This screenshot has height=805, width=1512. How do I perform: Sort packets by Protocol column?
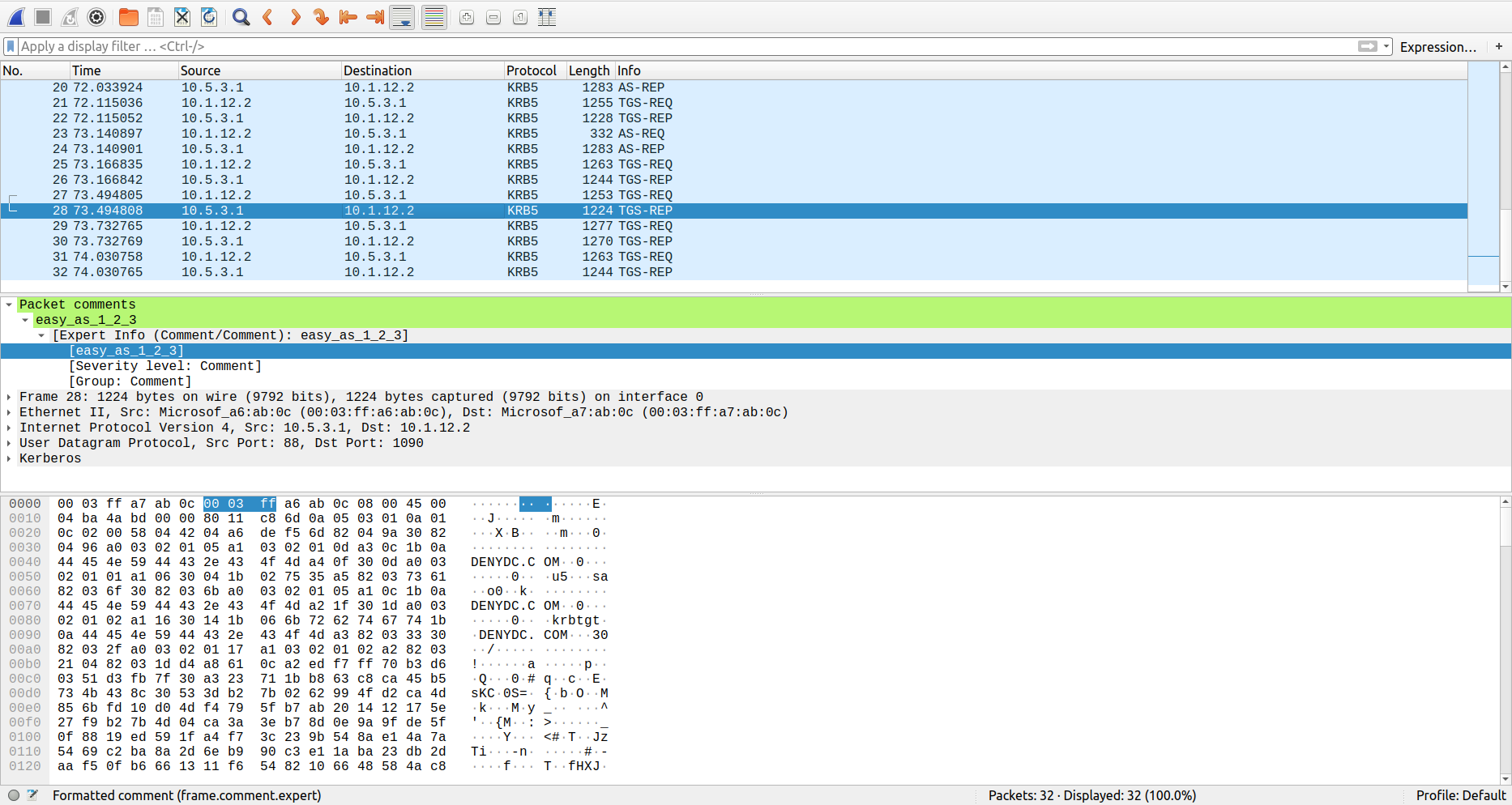pos(536,70)
